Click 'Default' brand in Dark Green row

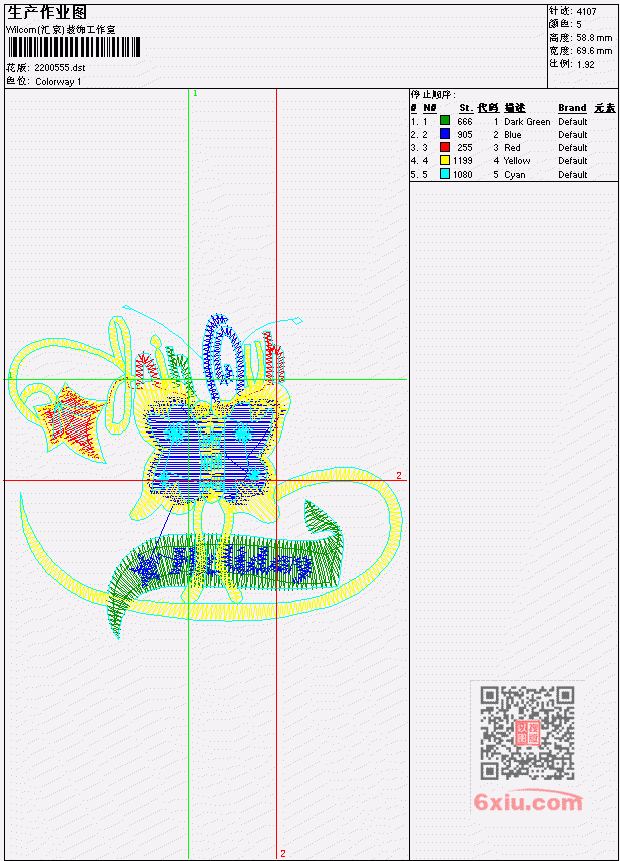pyautogui.click(x=573, y=121)
